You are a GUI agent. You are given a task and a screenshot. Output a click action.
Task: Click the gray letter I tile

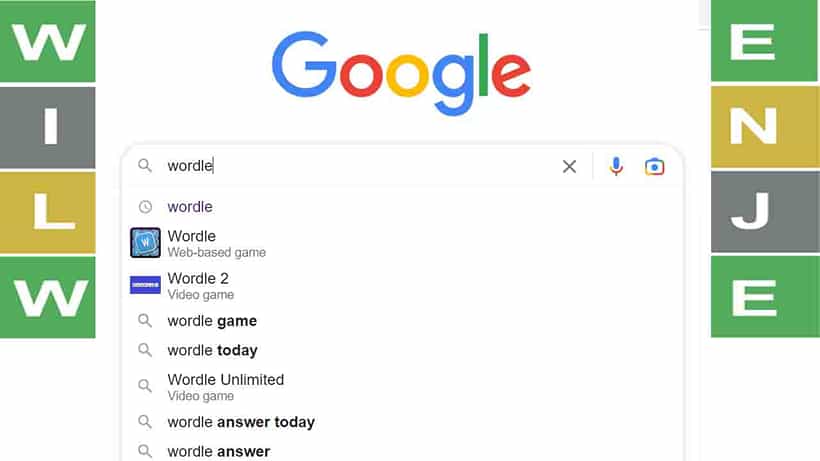(48, 128)
